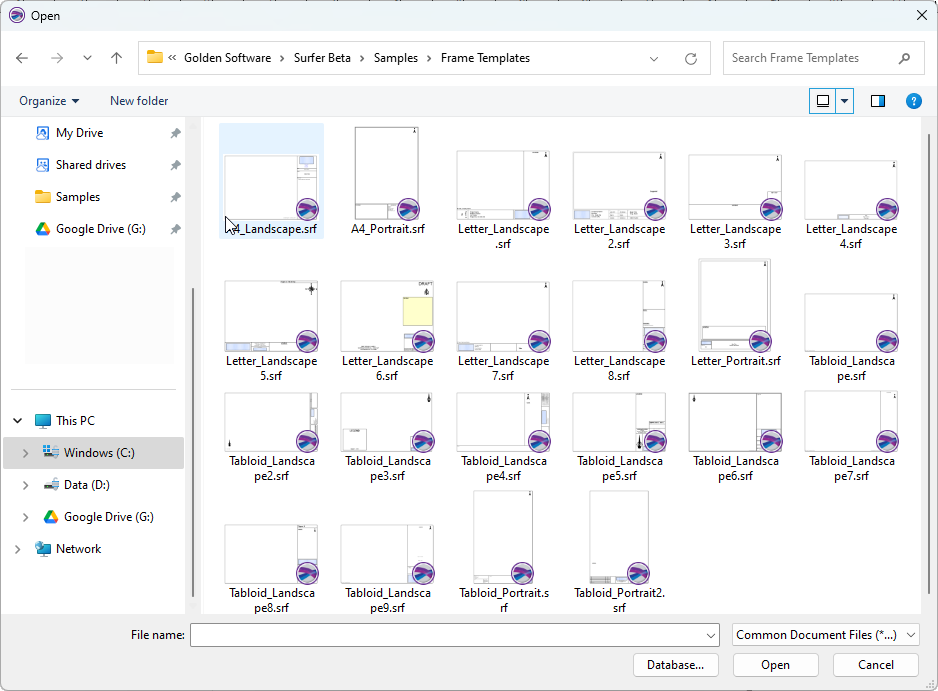938x691 pixels.
Task: Open the pinned Samples folder
Action: click(x=78, y=197)
